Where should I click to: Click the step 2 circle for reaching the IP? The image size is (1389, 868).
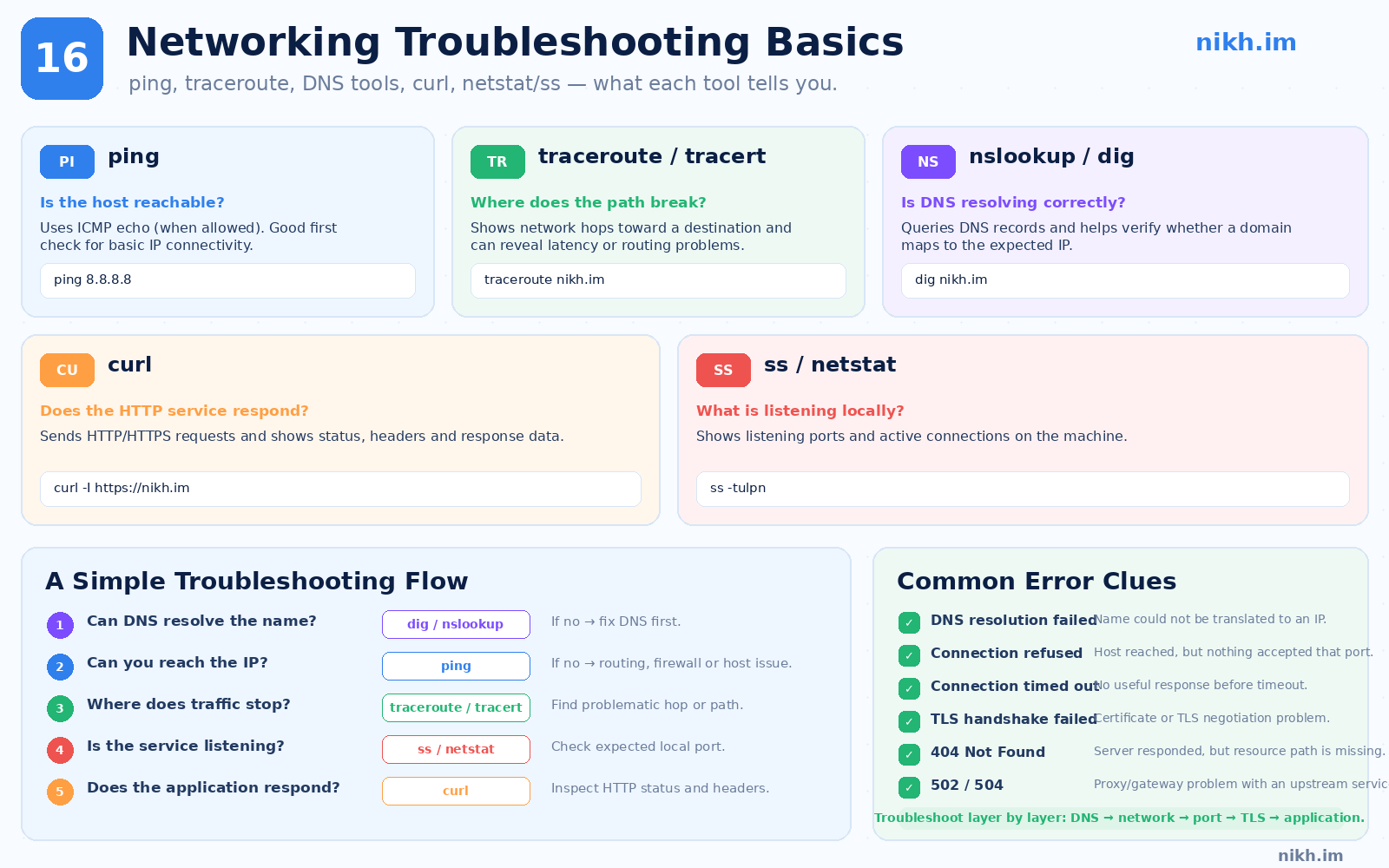(x=60, y=667)
